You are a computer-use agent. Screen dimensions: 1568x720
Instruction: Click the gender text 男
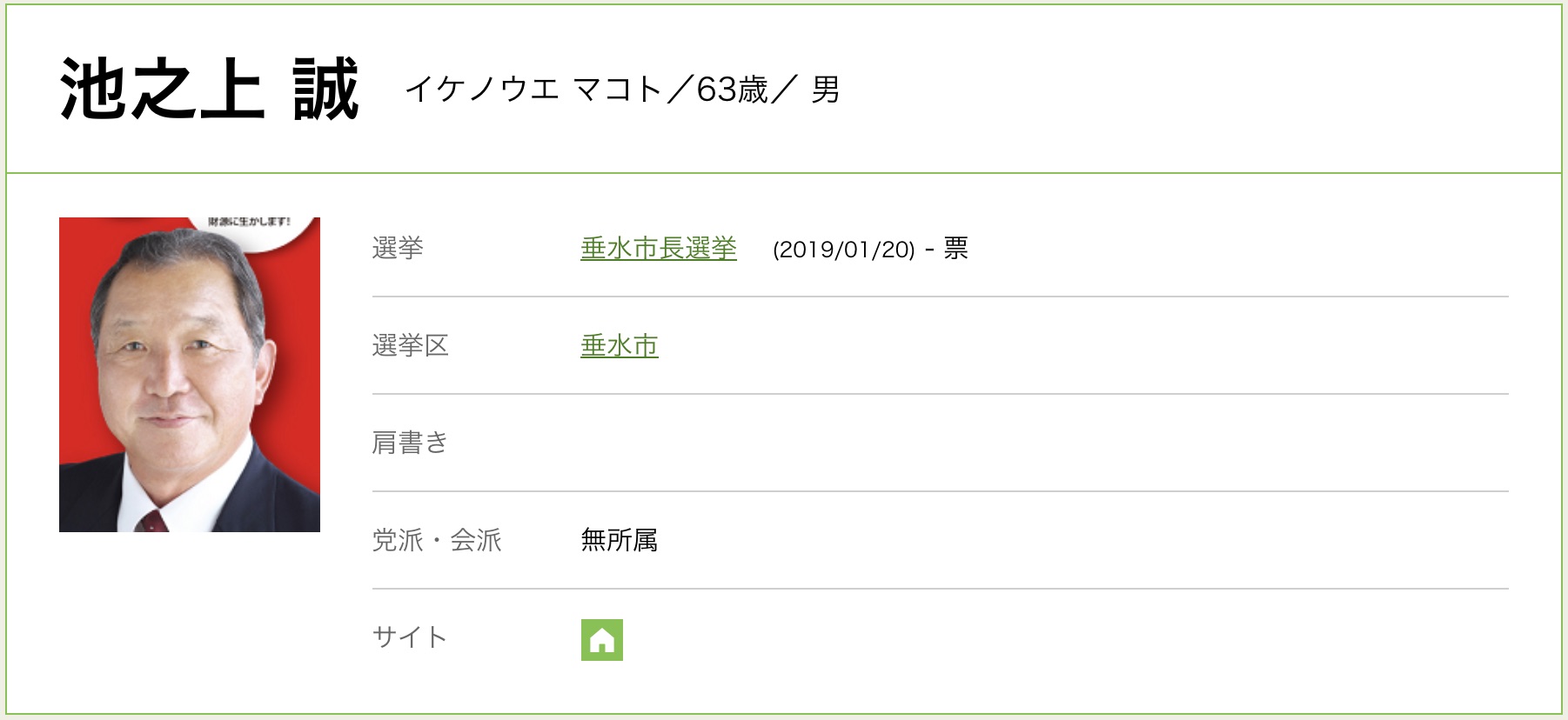825,90
